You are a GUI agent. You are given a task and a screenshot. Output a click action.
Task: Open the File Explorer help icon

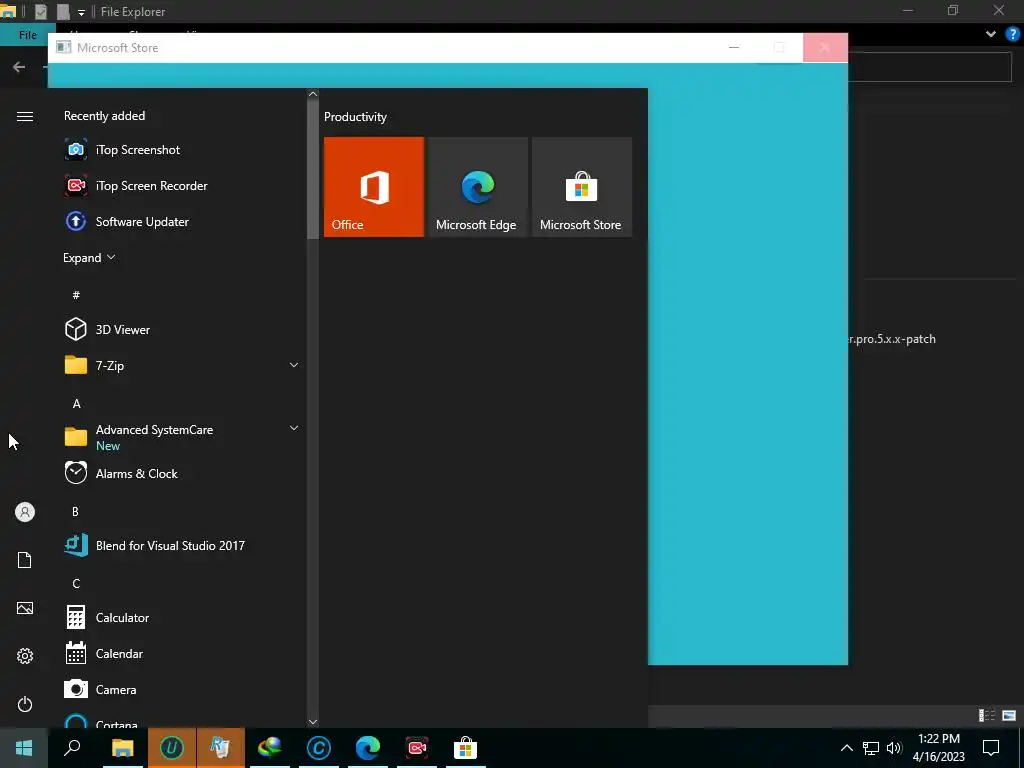pos(1013,34)
